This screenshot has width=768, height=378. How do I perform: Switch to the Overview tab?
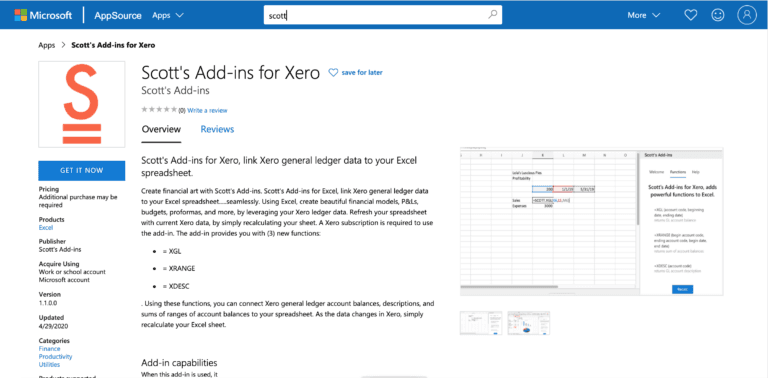coord(161,129)
